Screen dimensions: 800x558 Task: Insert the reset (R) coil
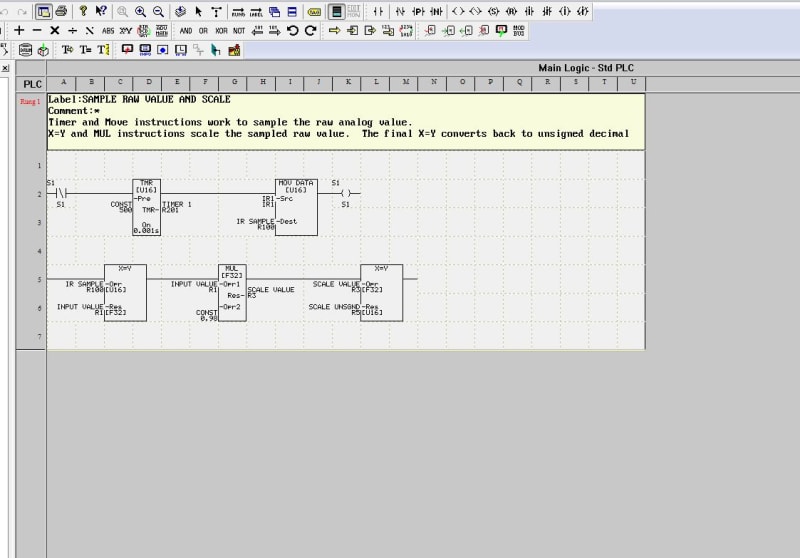click(511, 11)
